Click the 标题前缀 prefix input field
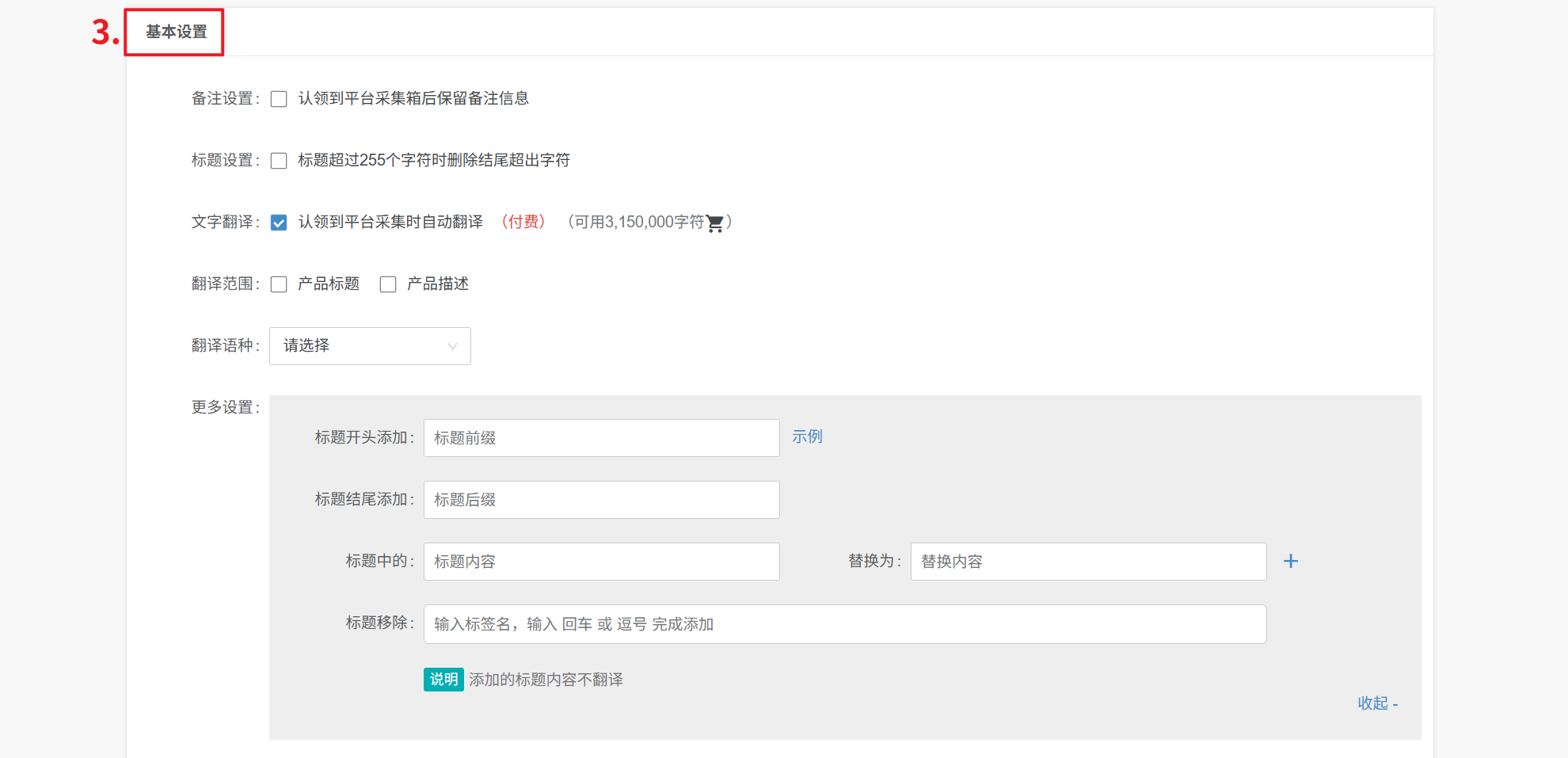Screen dimensions: 1568x758 pos(601,438)
